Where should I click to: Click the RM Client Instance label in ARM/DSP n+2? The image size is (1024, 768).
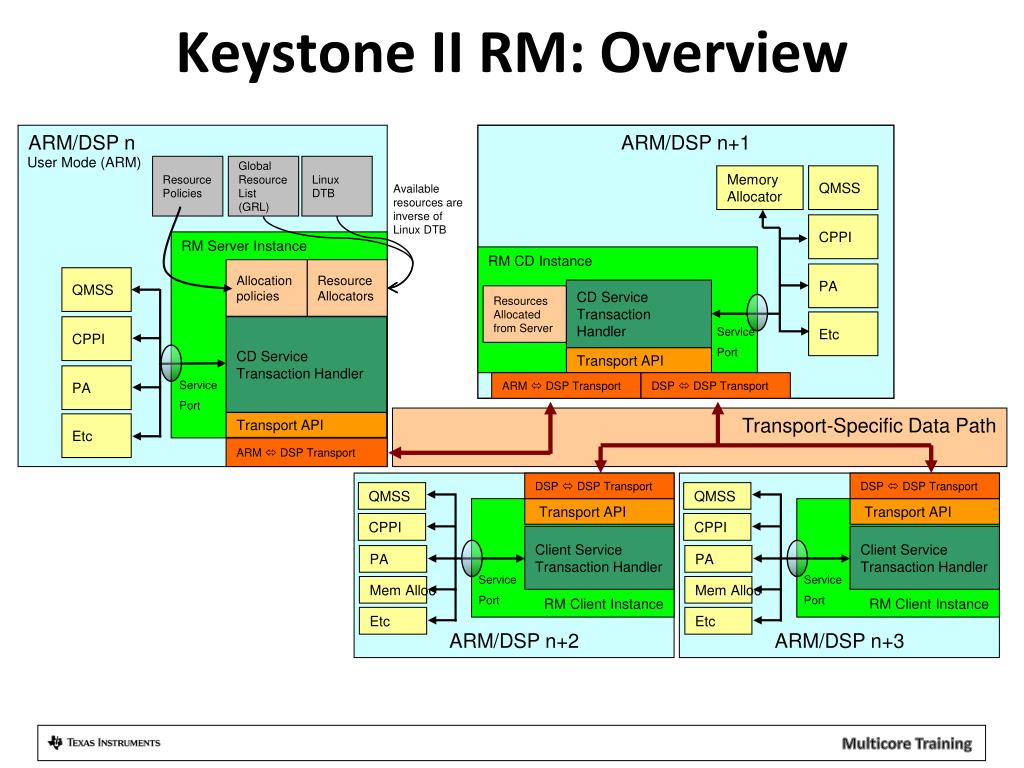[x=603, y=604]
